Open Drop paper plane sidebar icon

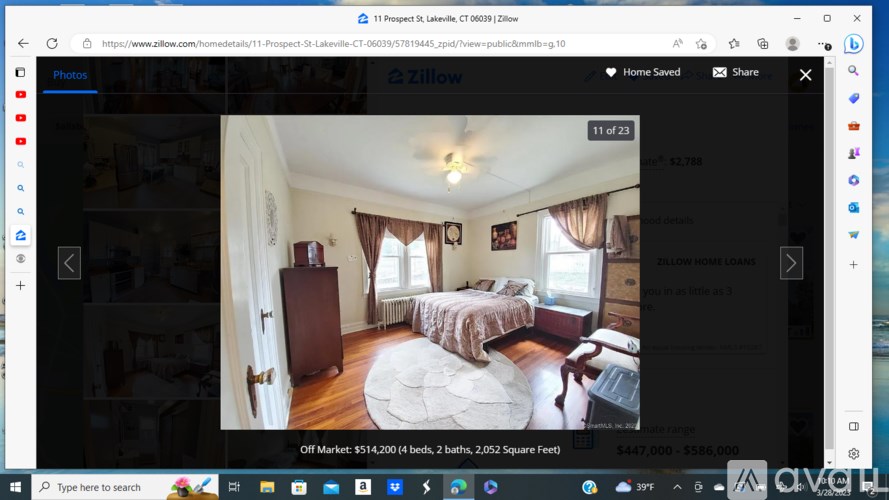(x=853, y=235)
